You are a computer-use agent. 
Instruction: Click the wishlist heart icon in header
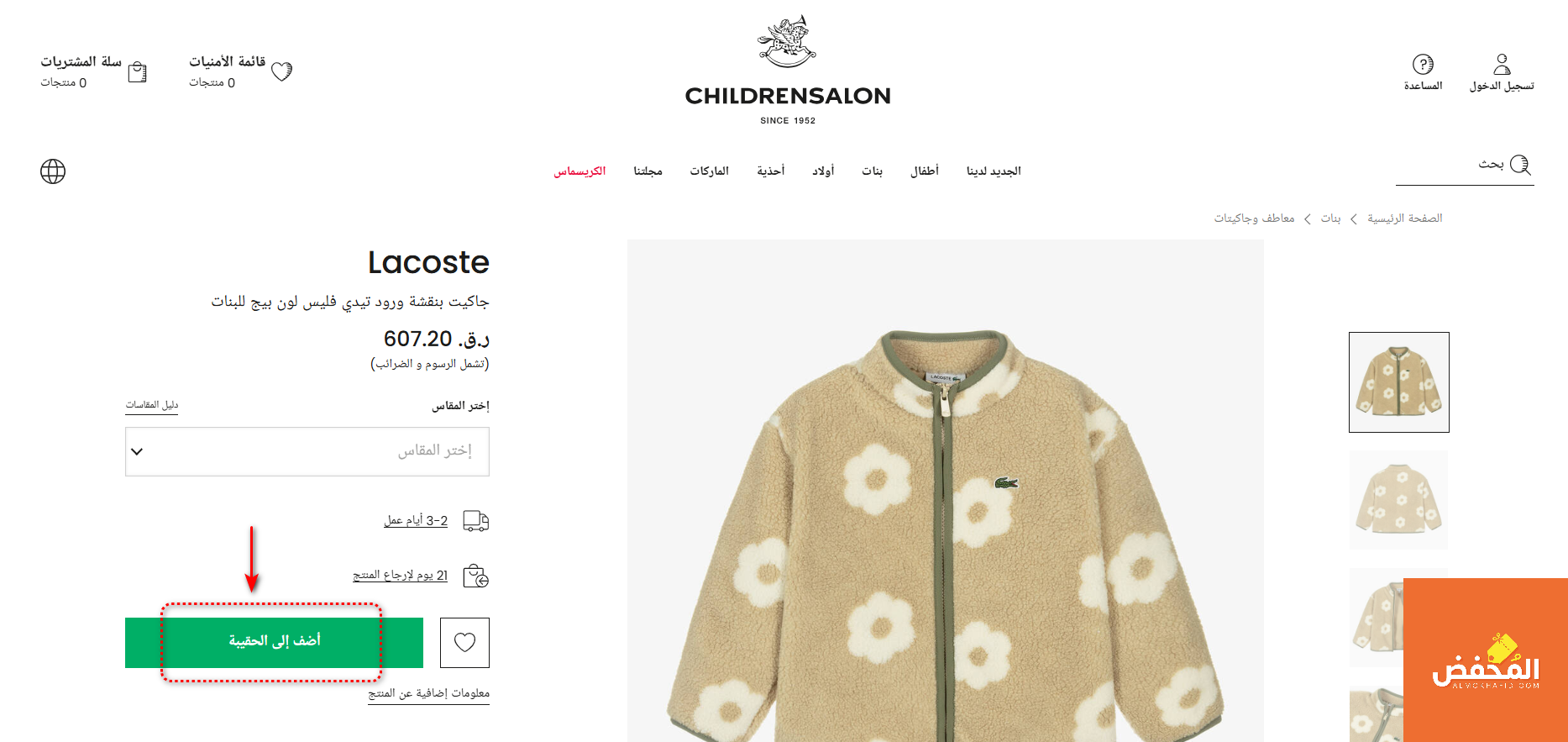click(x=282, y=71)
